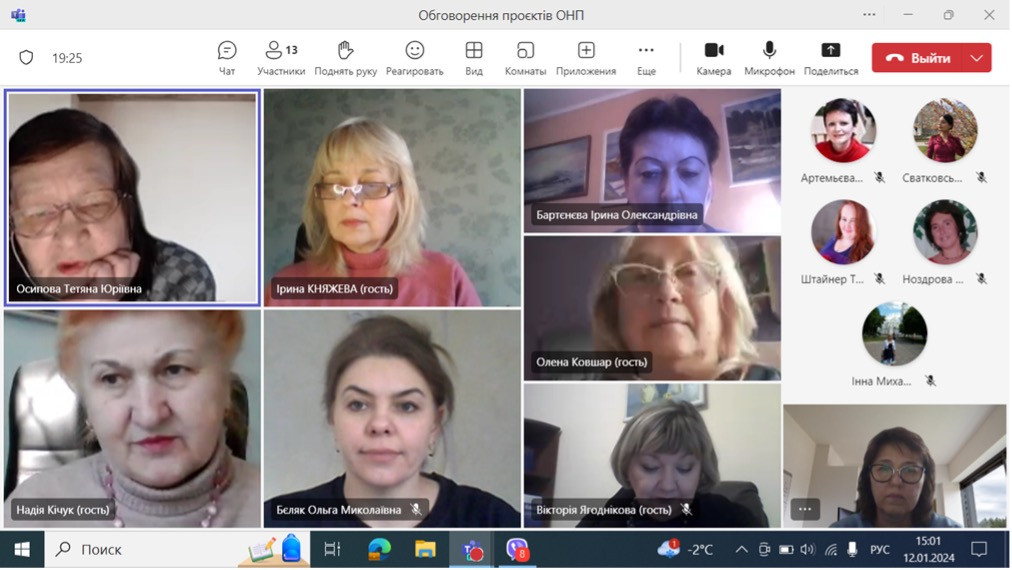Click the meeting timer 19:25

click(67, 58)
